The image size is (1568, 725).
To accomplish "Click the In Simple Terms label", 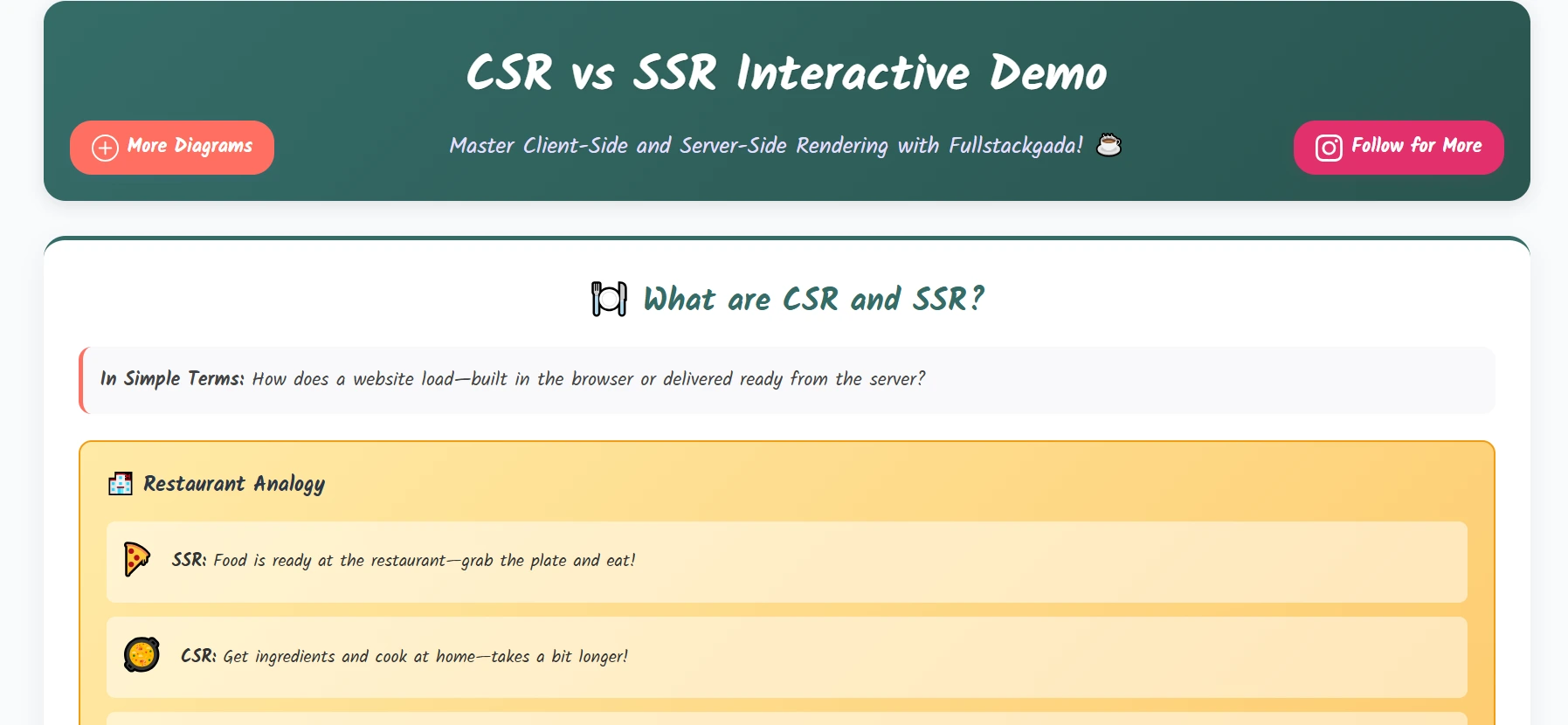I will click(172, 378).
